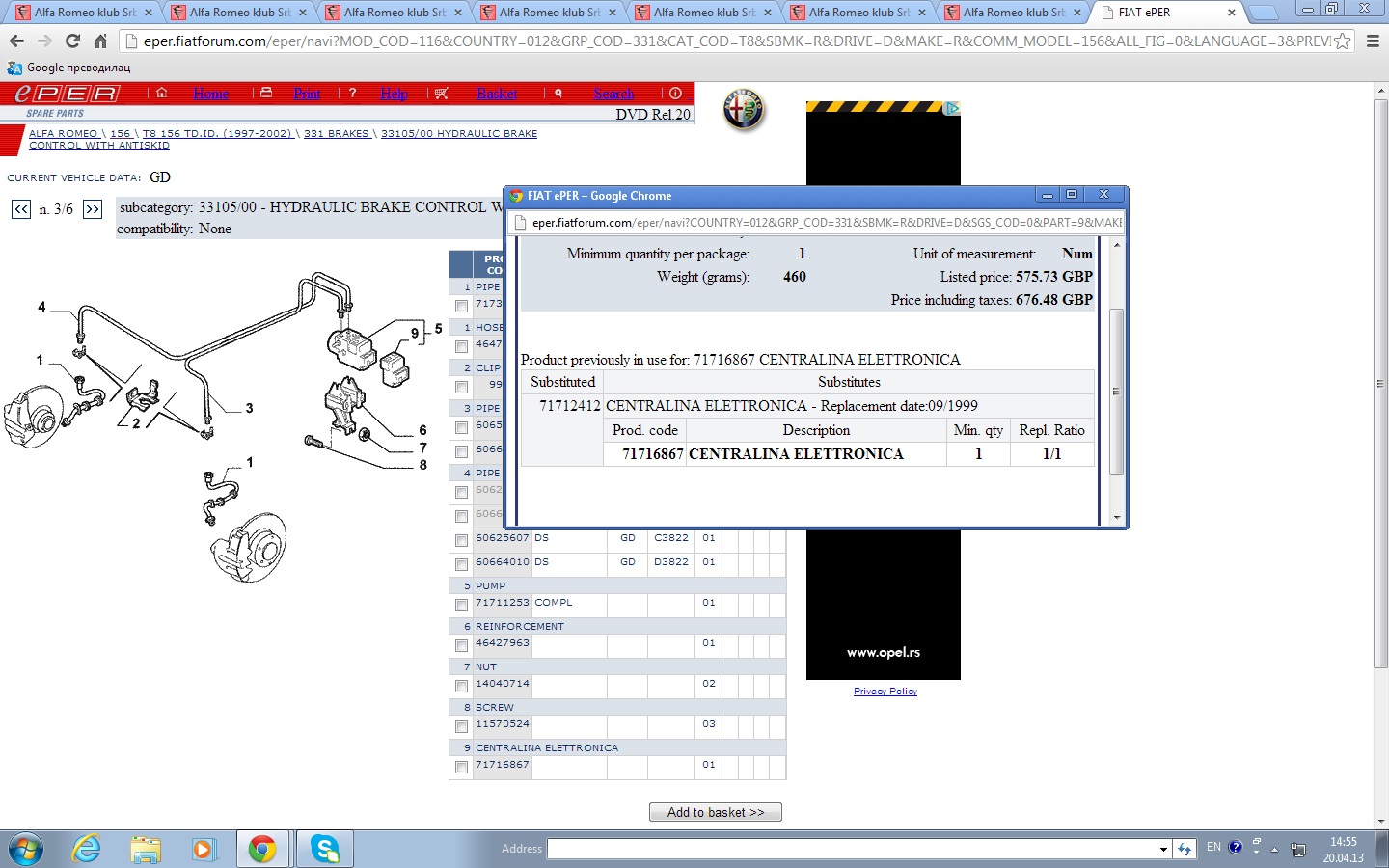Click the question mark icon in ePER toolbar

352,94
